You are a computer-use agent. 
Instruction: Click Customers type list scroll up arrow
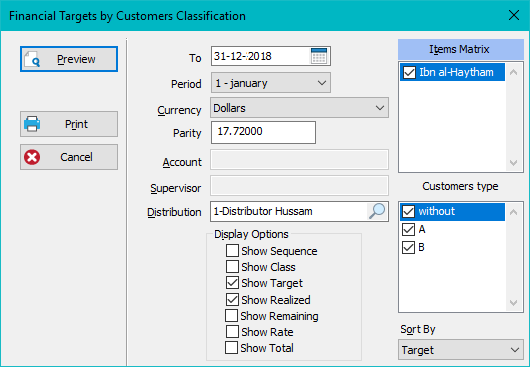click(x=513, y=212)
